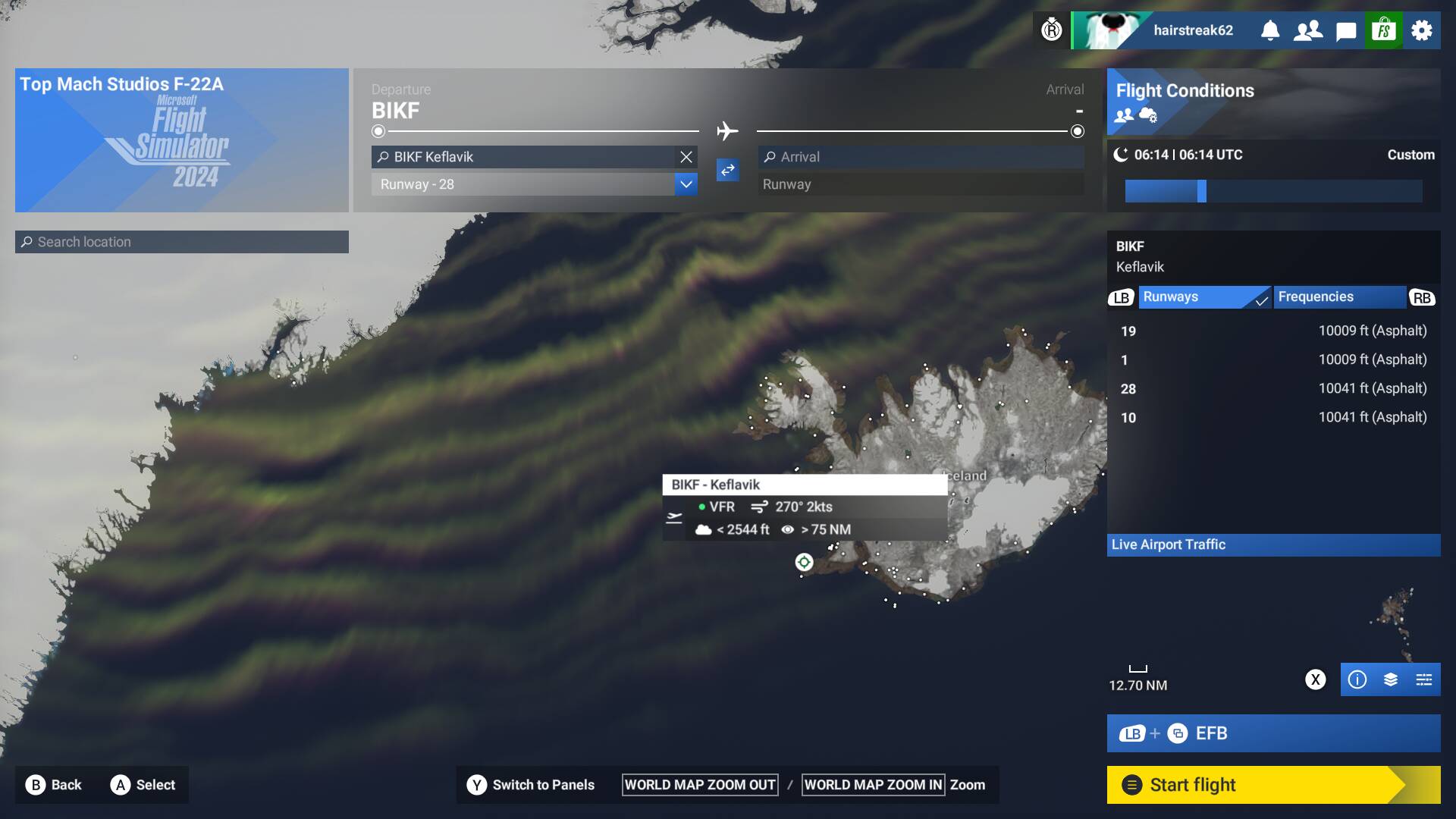Click the airplane icon on route line
The image size is (1456, 819).
click(x=727, y=131)
